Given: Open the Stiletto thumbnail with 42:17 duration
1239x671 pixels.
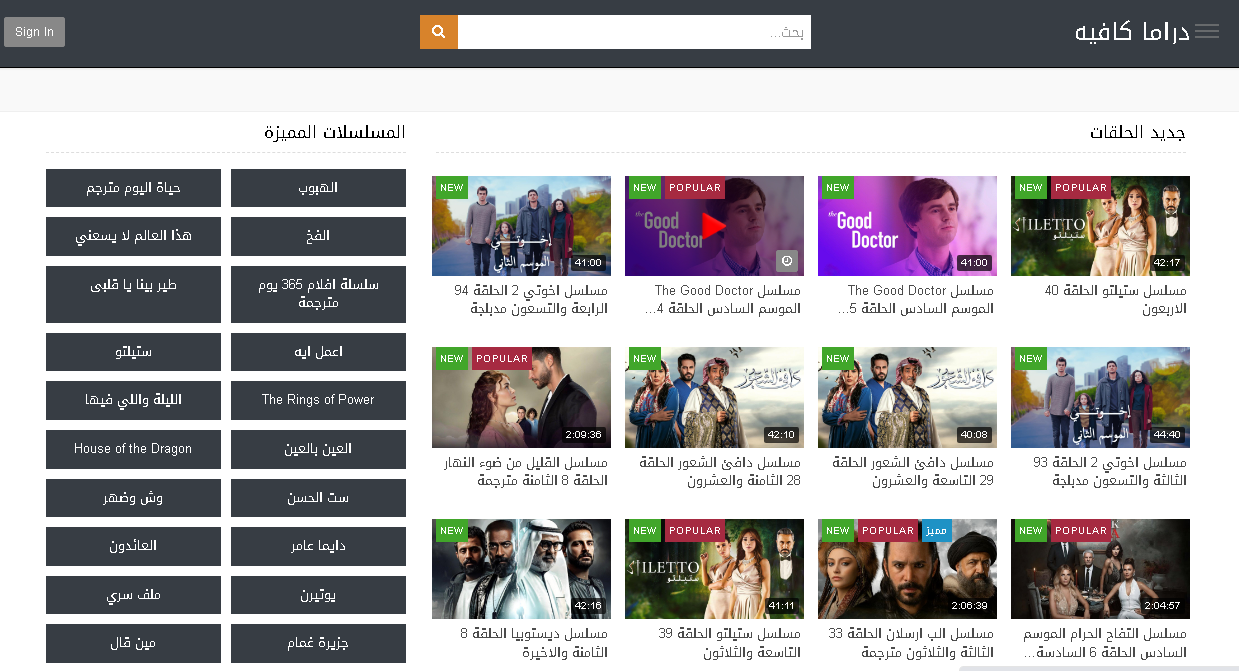Looking at the screenshot, I should click(x=1100, y=226).
